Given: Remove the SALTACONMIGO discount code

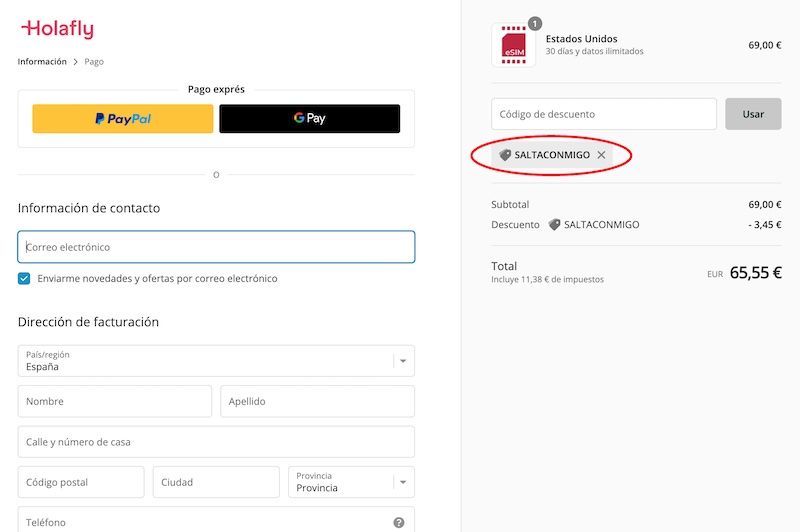Looking at the screenshot, I should click(601, 155).
